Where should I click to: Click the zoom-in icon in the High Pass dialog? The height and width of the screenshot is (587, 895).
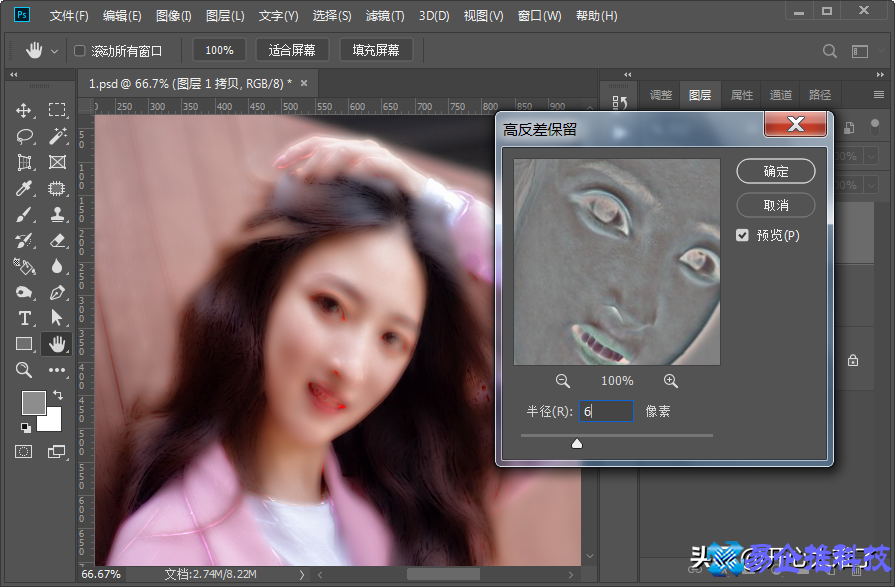click(x=671, y=380)
